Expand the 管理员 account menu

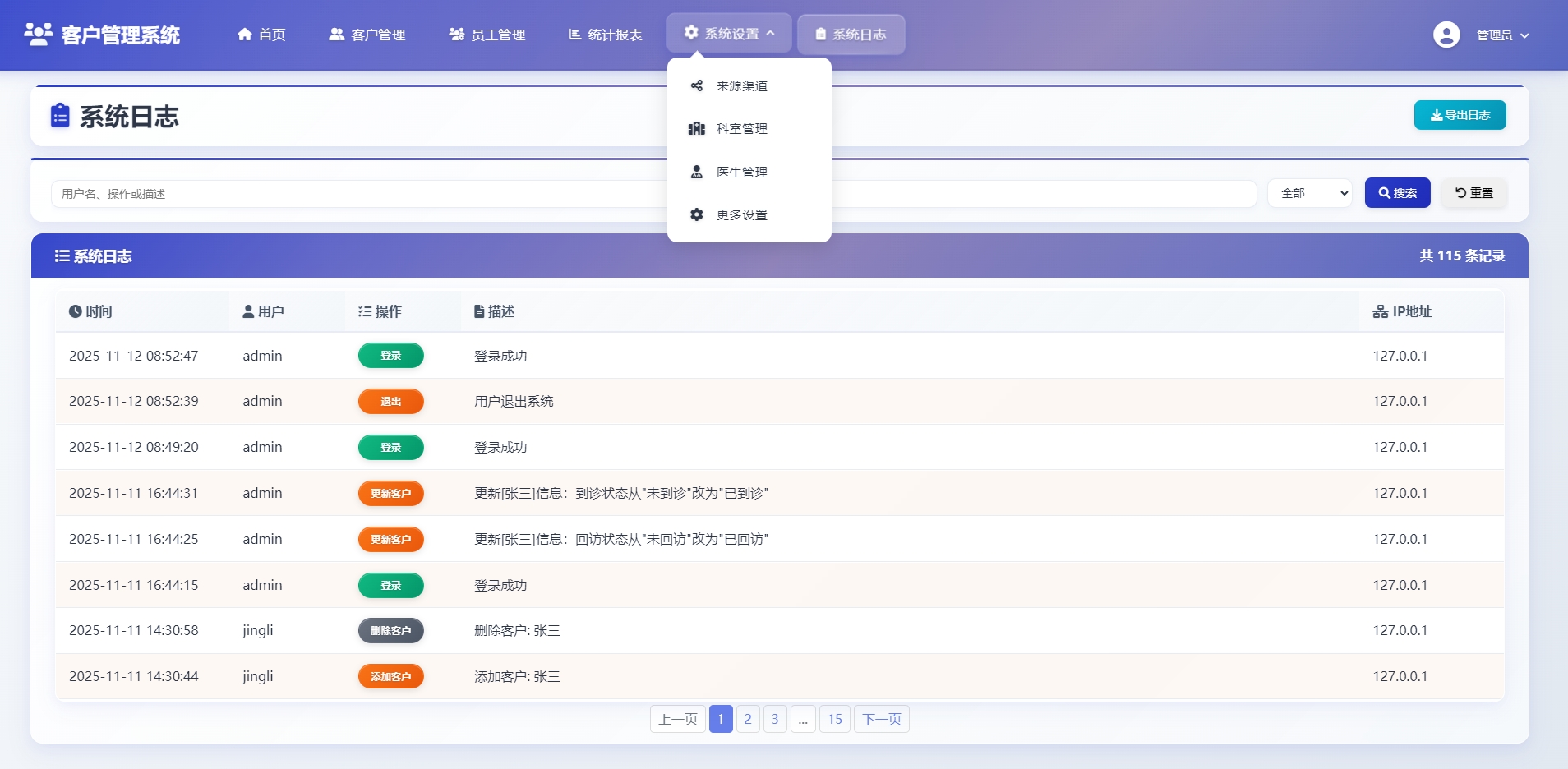pos(1502,35)
